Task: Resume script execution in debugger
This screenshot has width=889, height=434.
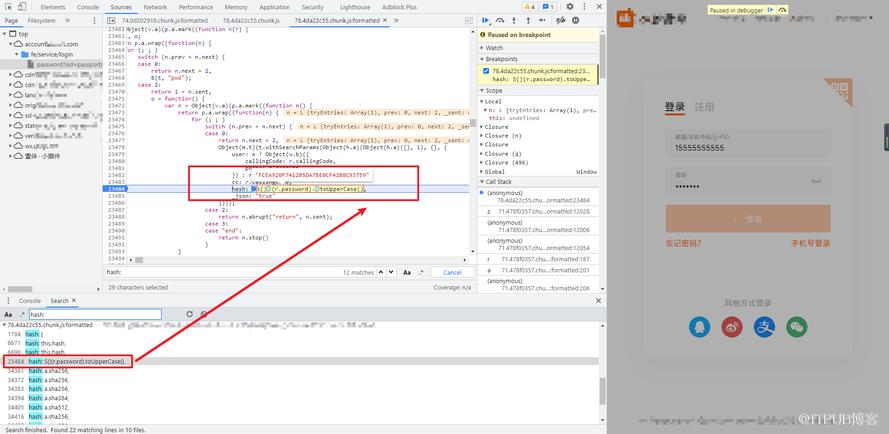Action: (486, 20)
